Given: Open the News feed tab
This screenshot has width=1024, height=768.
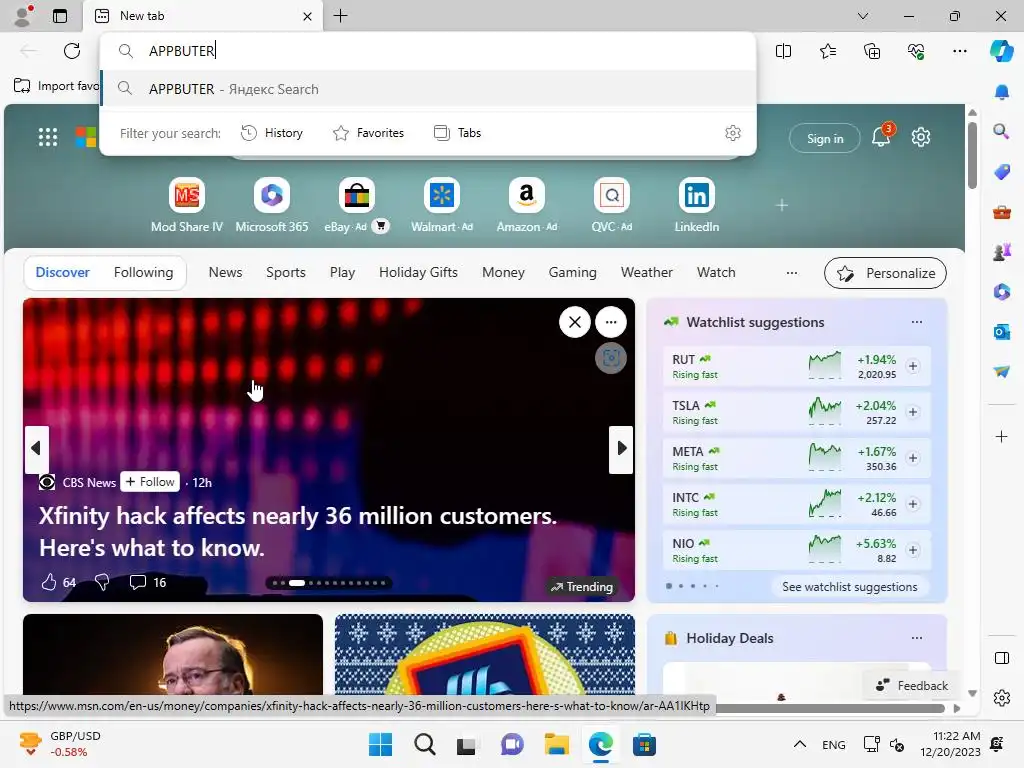Looking at the screenshot, I should click(225, 272).
